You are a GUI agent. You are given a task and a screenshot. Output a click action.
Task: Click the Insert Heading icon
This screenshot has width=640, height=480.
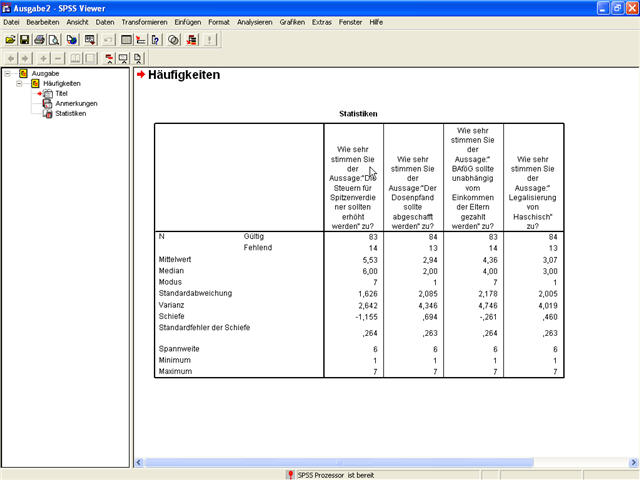[x=107, y=58]
